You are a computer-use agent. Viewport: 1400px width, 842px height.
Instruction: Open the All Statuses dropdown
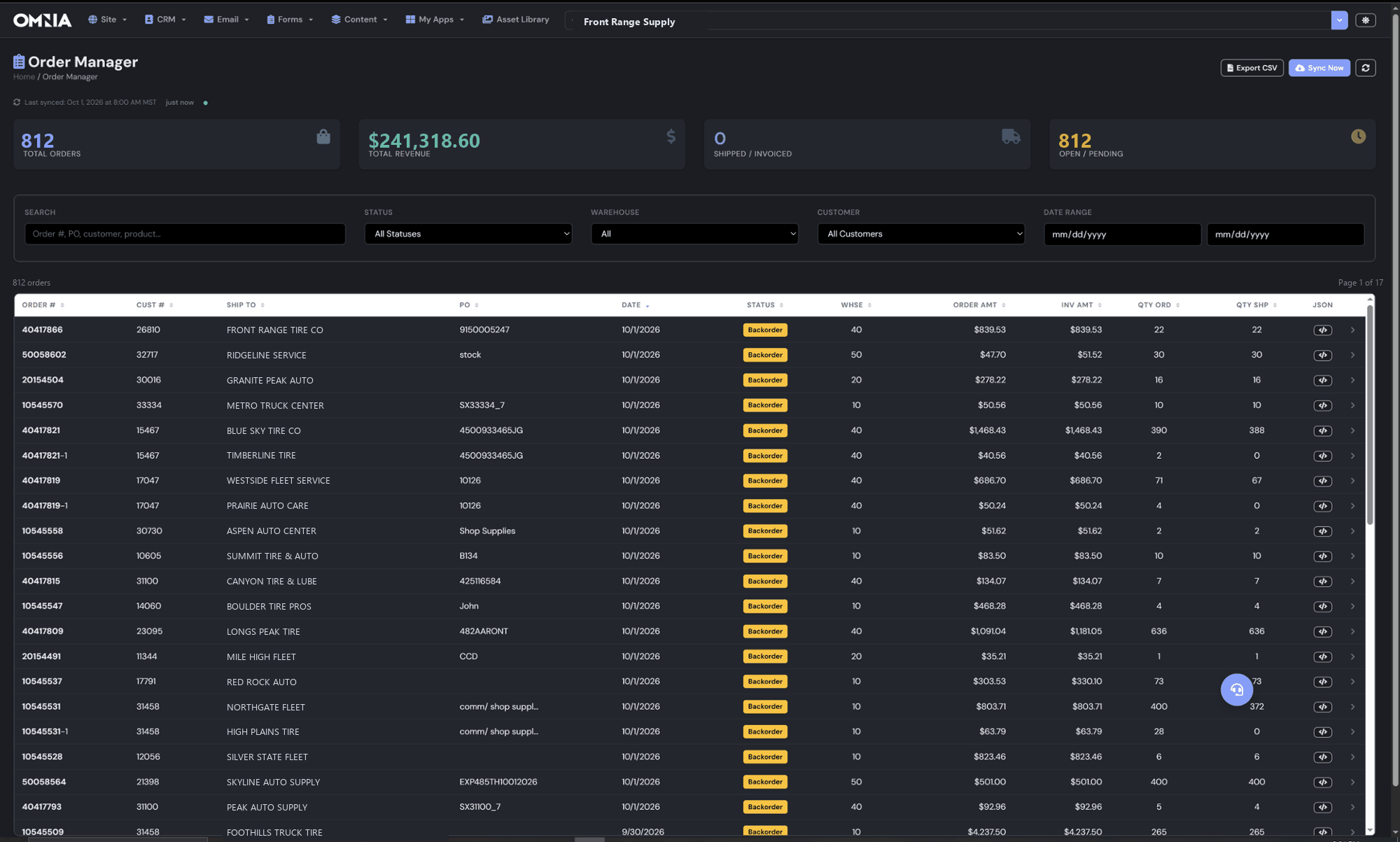(x=468, y=234)
